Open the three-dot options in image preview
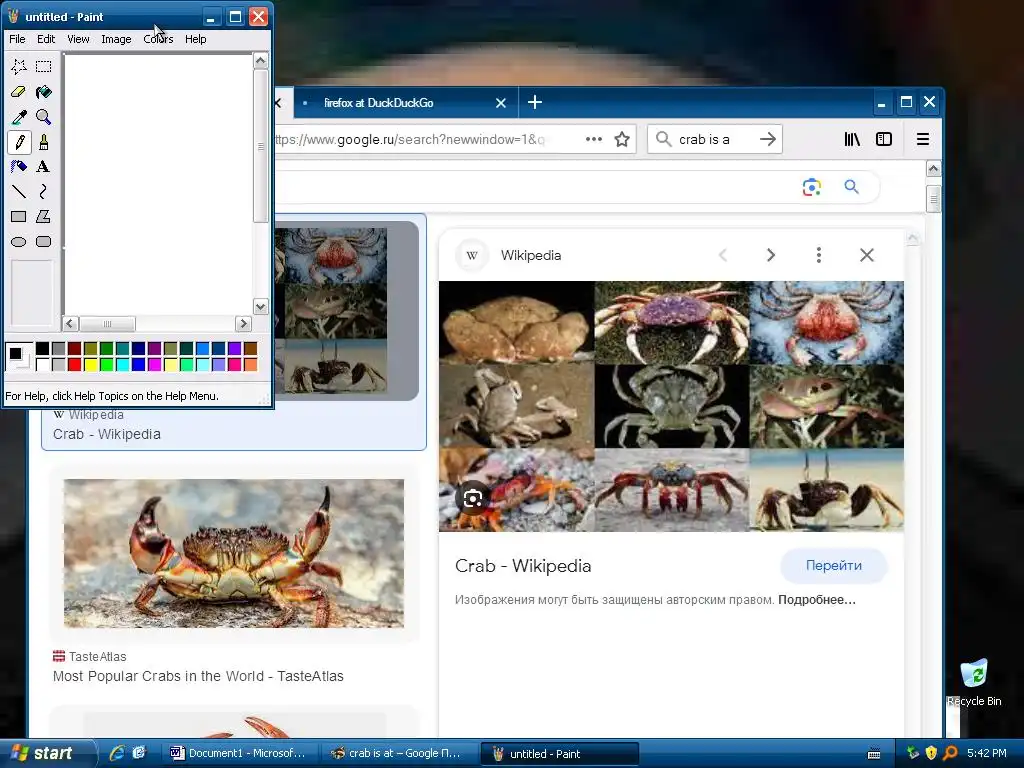The height and width of the screenshot is (768, 1024). pos(818,255)
